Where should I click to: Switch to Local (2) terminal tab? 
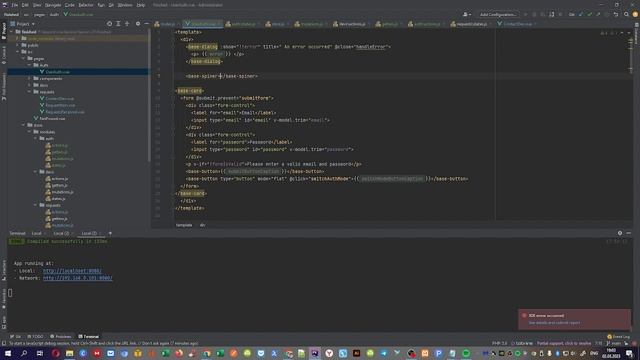(61, 233)
